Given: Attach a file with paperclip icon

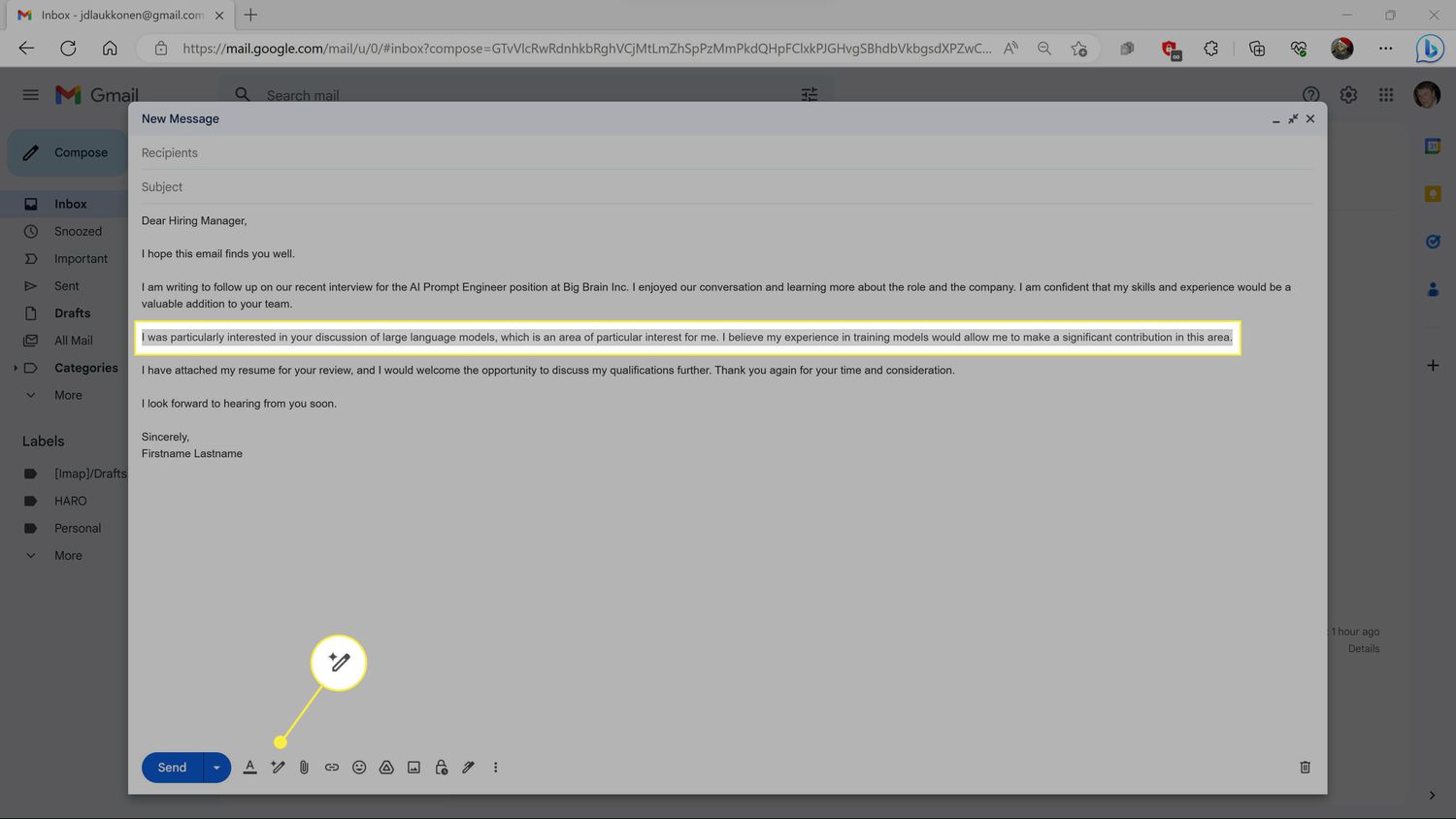Looking at the screenshot, I should tap(304, 768).
